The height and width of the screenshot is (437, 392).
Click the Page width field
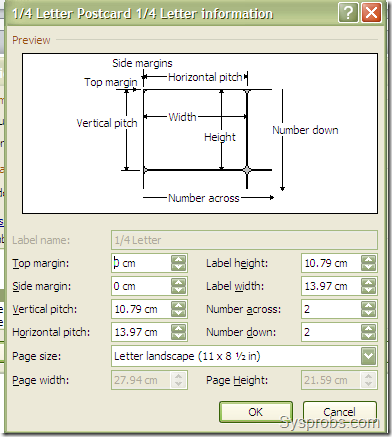(149, 380)
